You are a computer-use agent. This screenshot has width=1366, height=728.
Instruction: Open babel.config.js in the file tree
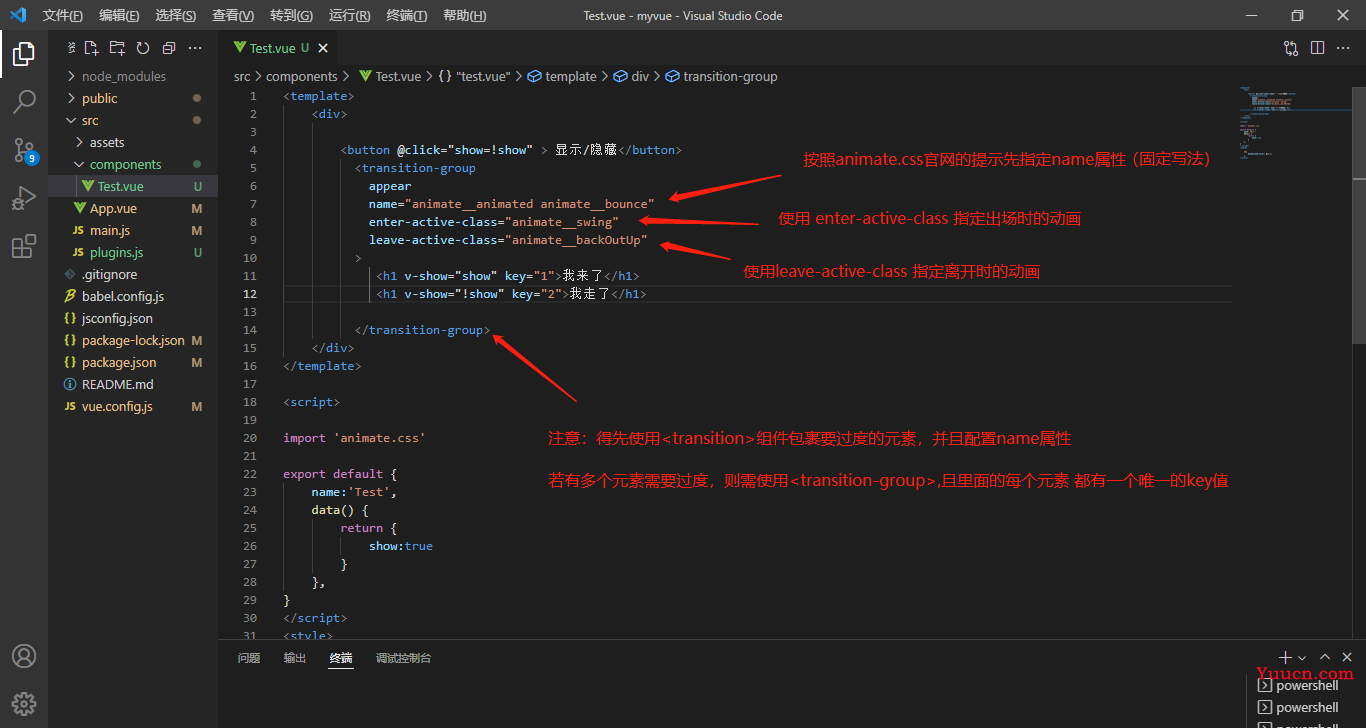tap(133, 296)
